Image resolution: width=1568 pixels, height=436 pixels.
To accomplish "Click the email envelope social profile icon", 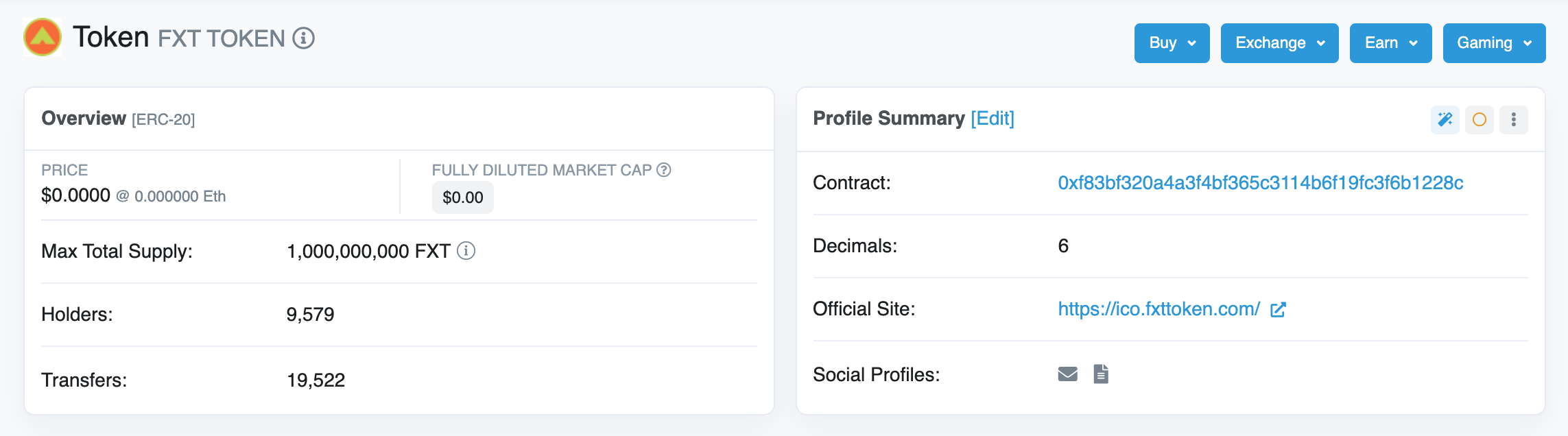I will point(1068,374).
